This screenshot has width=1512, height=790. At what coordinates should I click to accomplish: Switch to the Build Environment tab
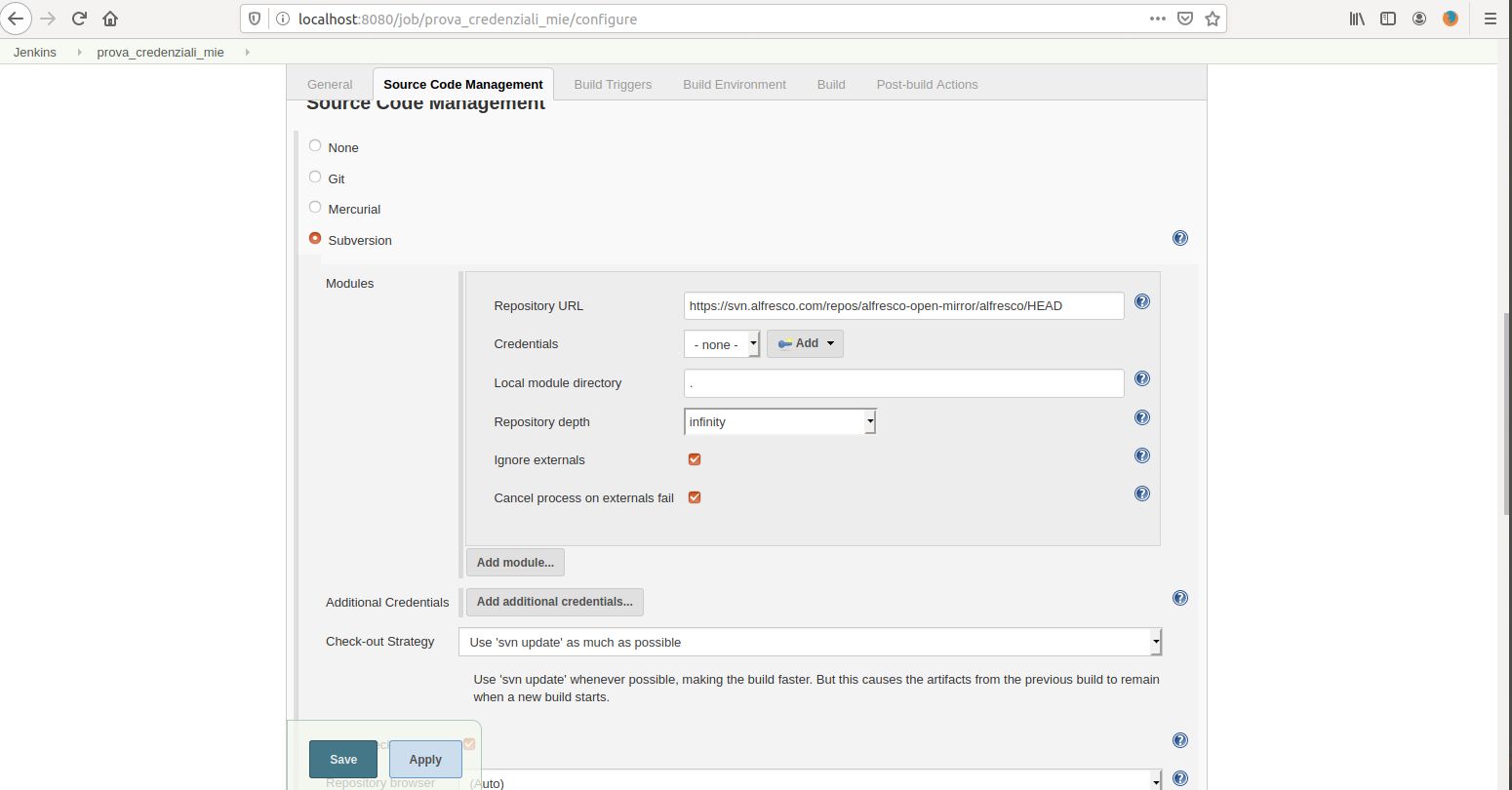(x=735, y=85)
